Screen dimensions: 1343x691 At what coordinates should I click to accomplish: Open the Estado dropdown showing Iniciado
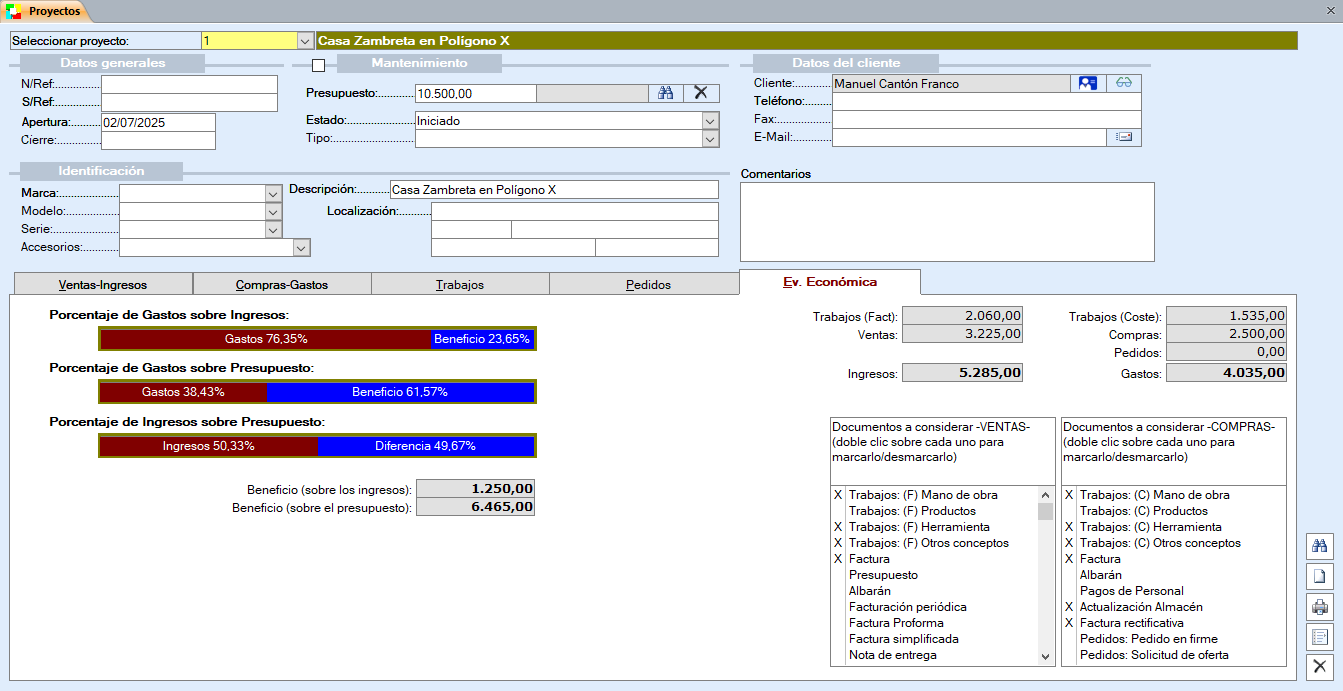(x=710, y=121)
